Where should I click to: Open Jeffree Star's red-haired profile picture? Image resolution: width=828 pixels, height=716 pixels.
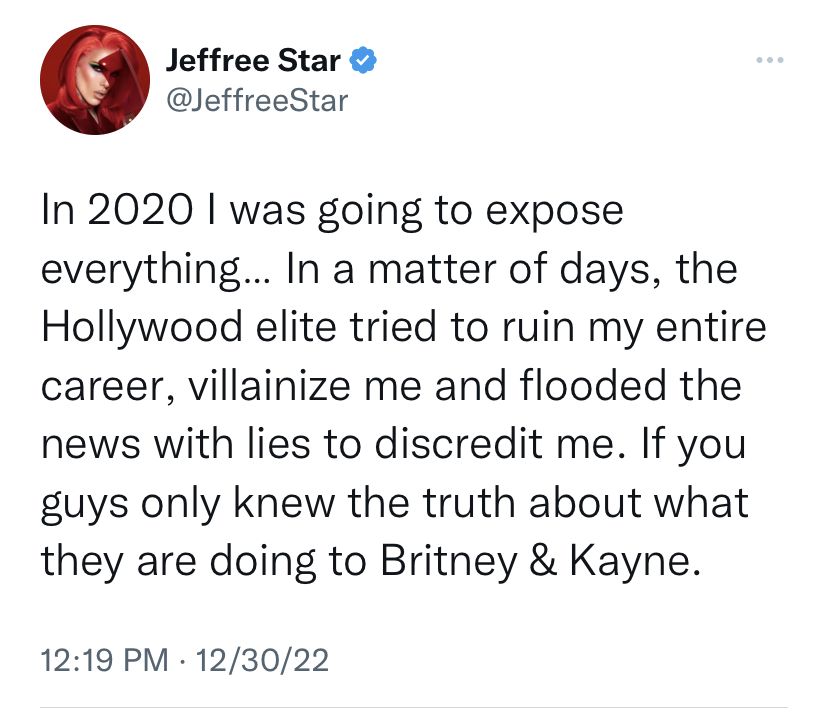pyautogui.click(x=95, y=80)
